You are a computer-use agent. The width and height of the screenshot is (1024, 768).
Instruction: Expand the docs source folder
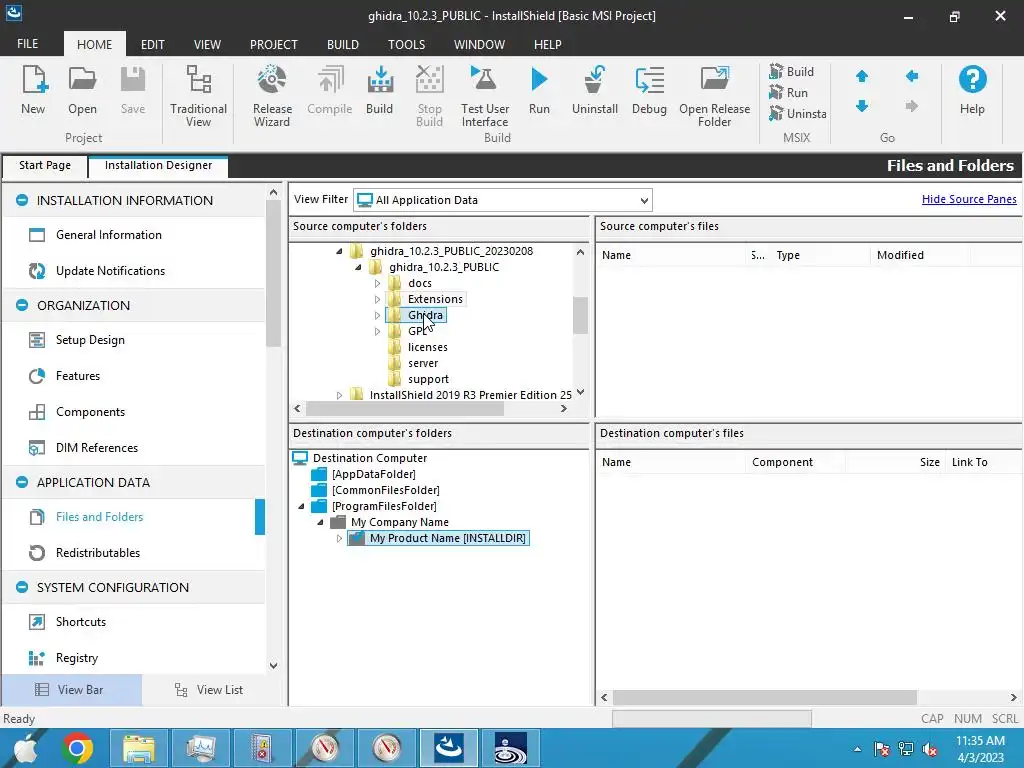(377, 283)
